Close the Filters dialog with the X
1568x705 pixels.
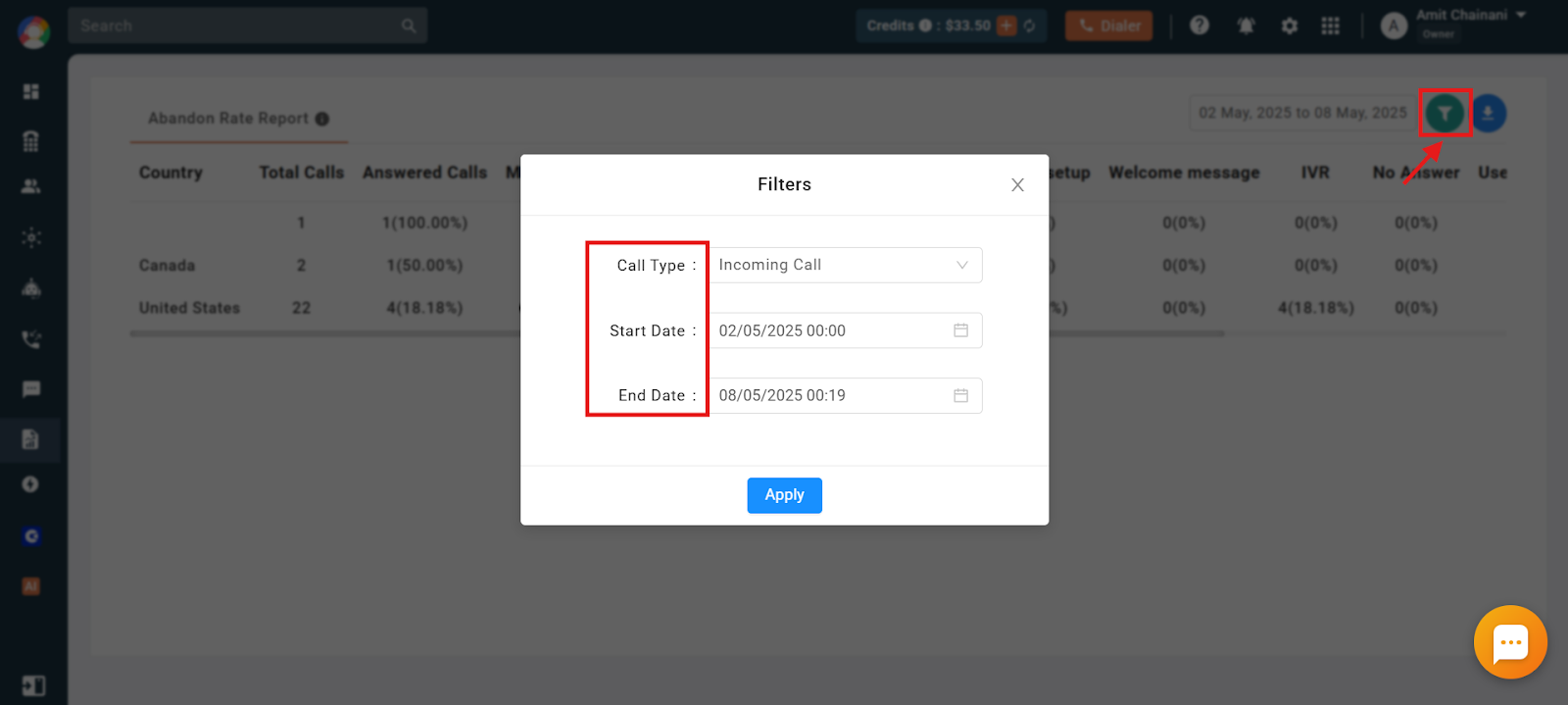coord(1017,184)
